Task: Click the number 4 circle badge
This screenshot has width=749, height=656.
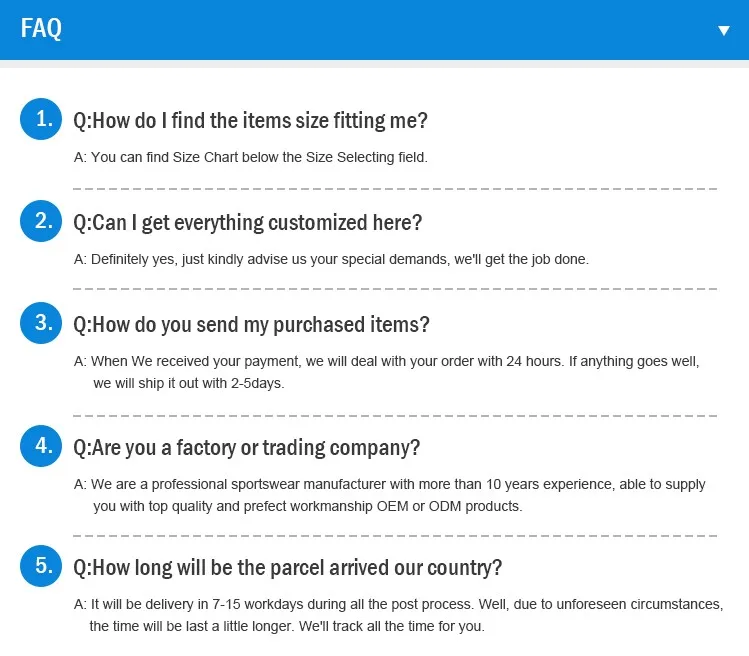Action: [42, 446]
